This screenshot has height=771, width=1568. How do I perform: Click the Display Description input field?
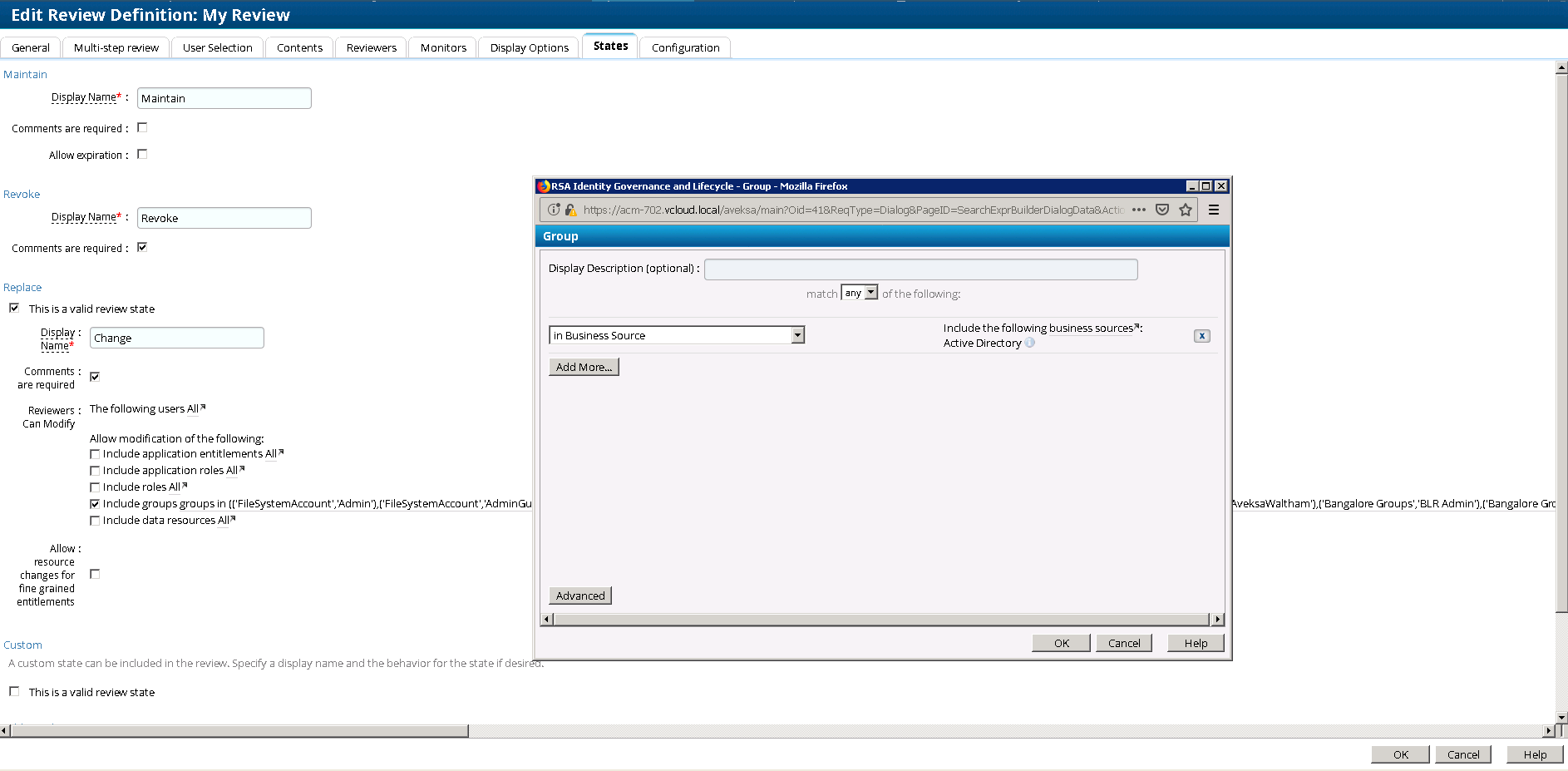(x=920, y=269)
